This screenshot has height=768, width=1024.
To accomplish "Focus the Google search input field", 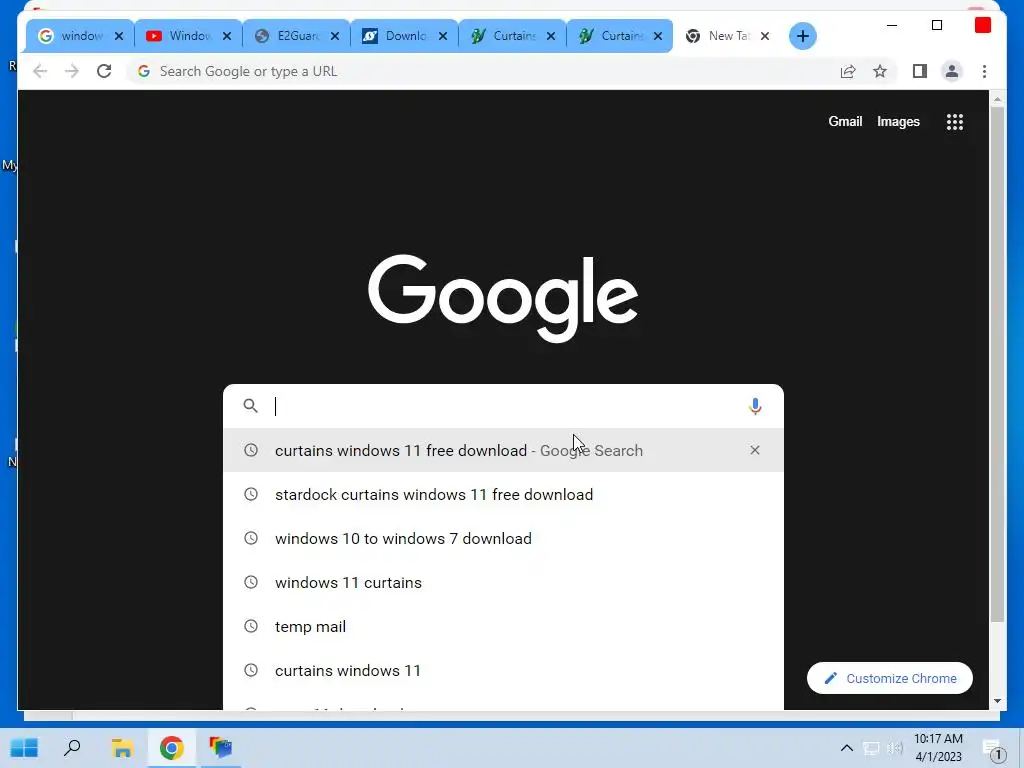I will [503, 406].
